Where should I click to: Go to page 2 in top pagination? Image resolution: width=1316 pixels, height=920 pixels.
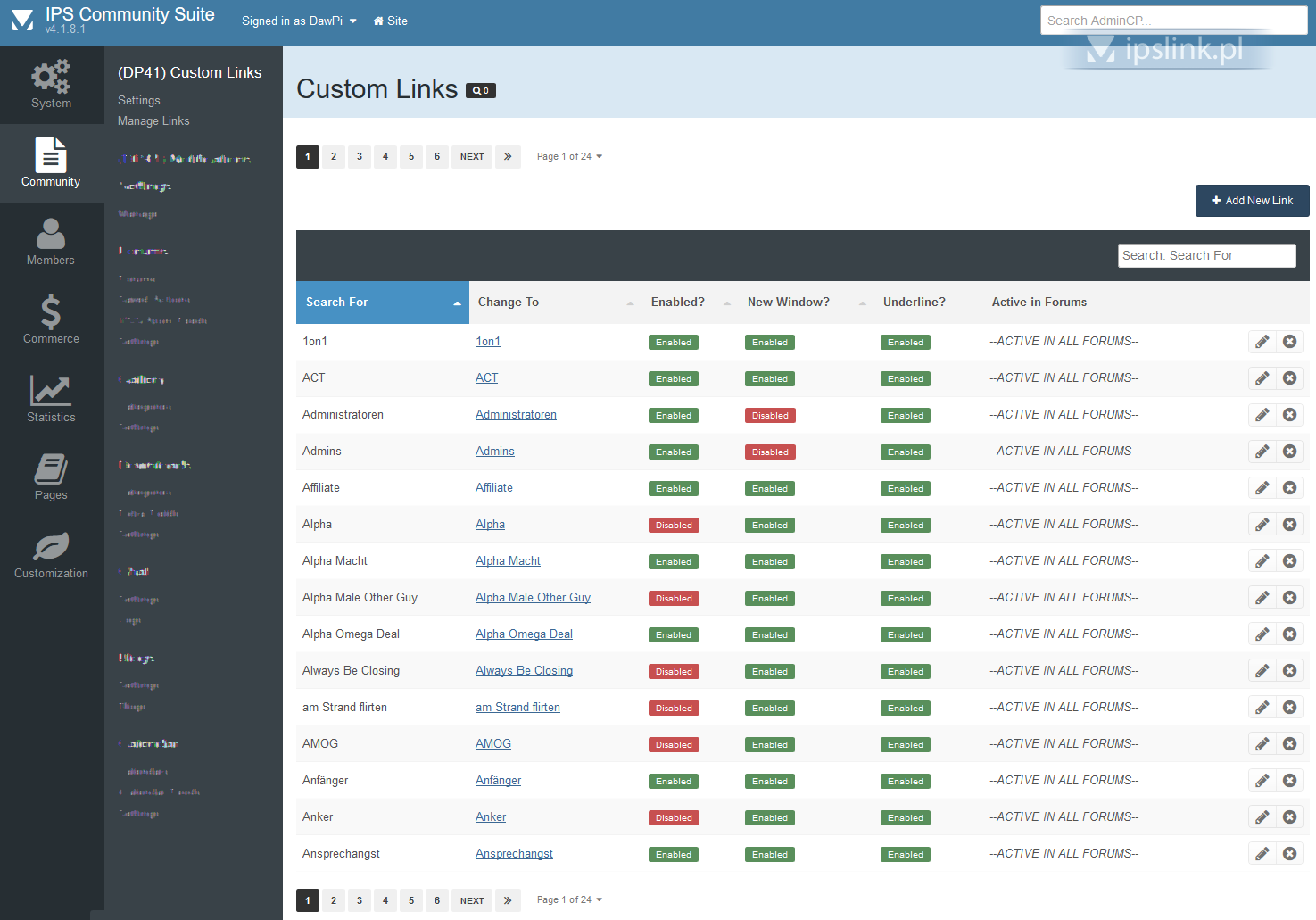(x=334, y=156)
